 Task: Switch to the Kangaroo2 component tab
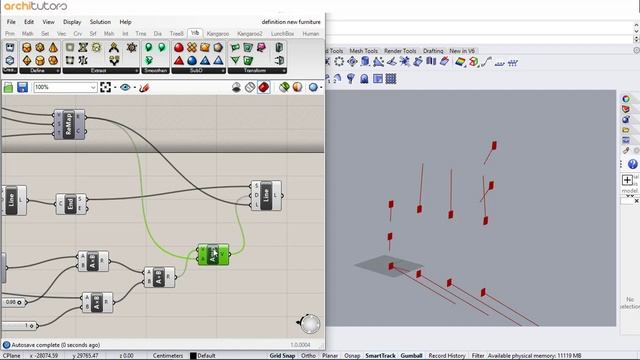point(250,34)
